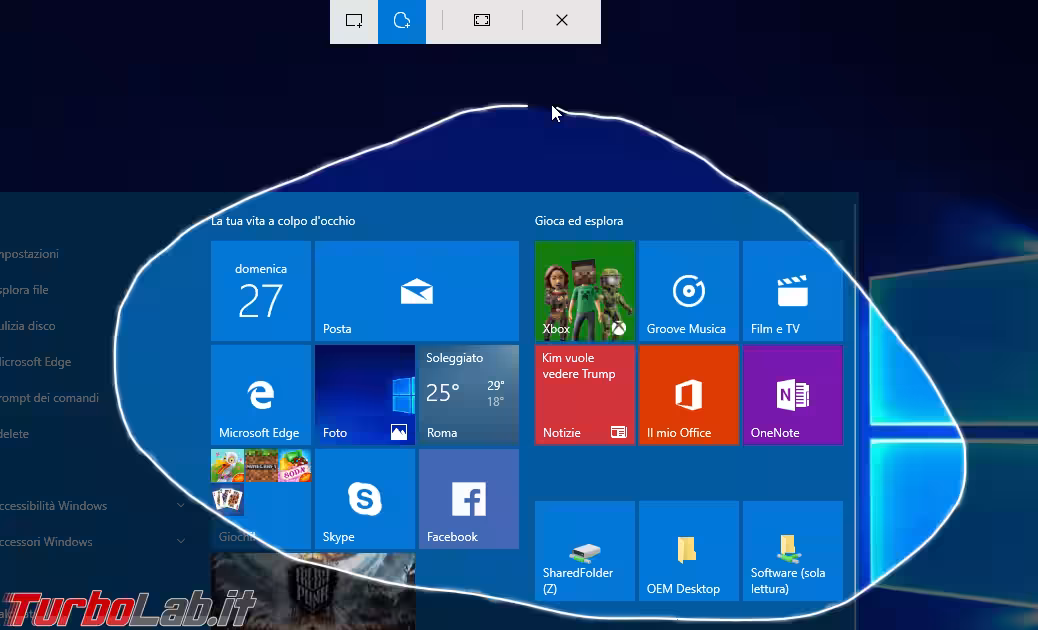
Task: Open the OneNote tile
Action: coord(792,395)
